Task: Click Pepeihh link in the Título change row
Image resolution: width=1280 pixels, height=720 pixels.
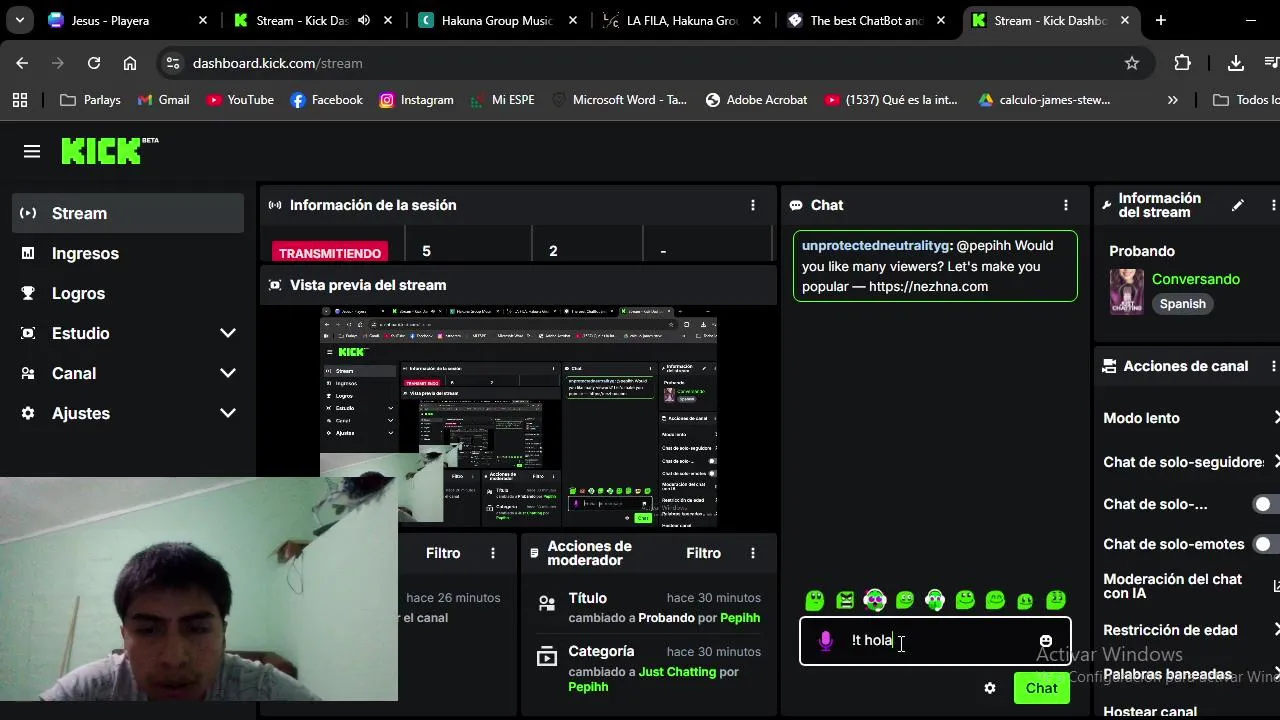Action: (x=740, y=618)
